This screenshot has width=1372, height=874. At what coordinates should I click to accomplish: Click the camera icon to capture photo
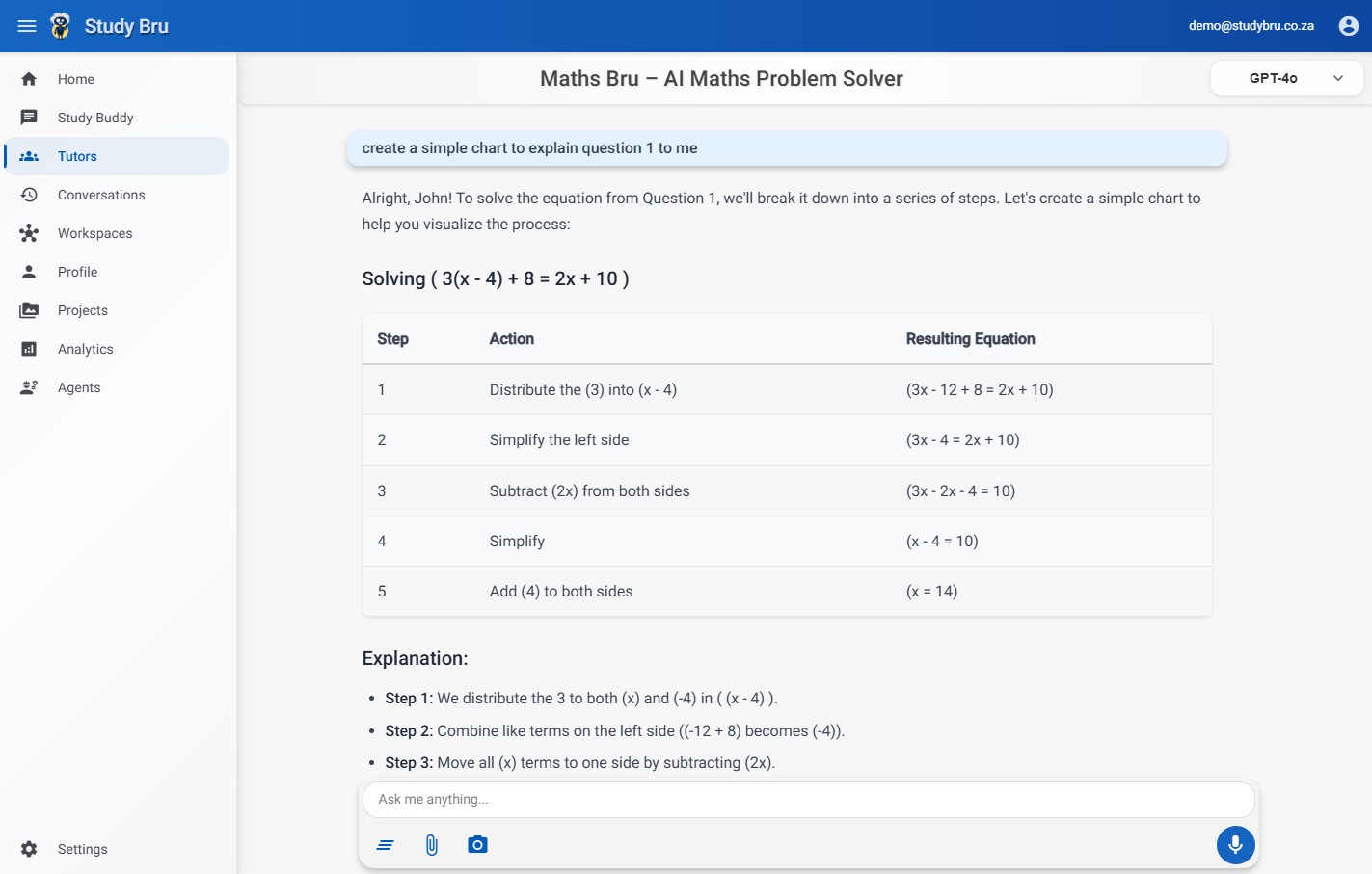click(477, 845)
